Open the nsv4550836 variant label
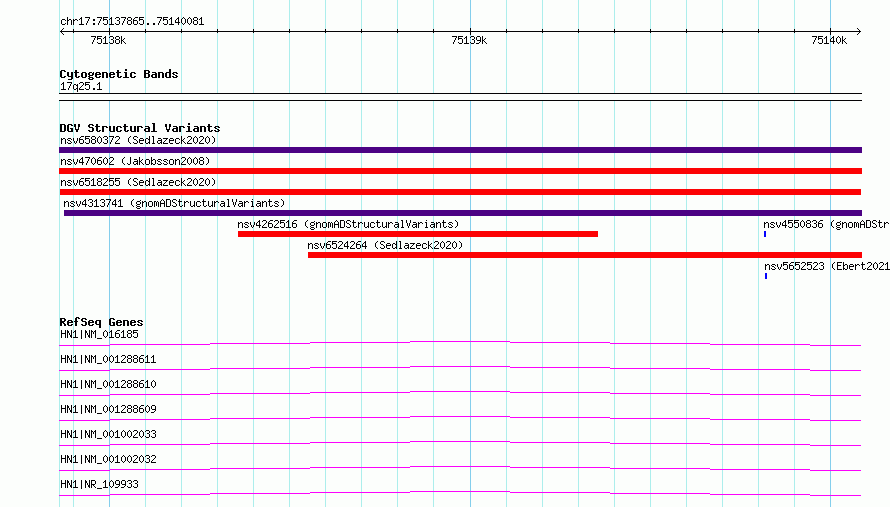Screen dimensions: 890x507 (x=826, y=224)
